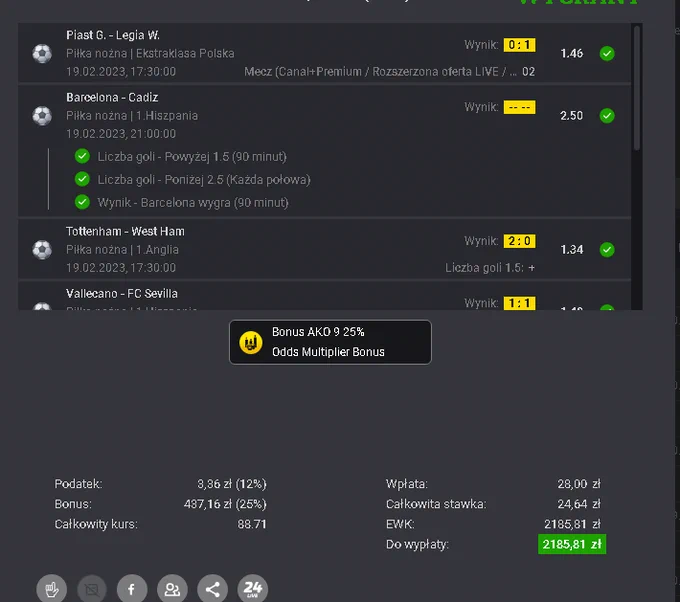Click the EWK value 2185,81 zł
This screenshot has height=602, width=680.
(572, 524)
